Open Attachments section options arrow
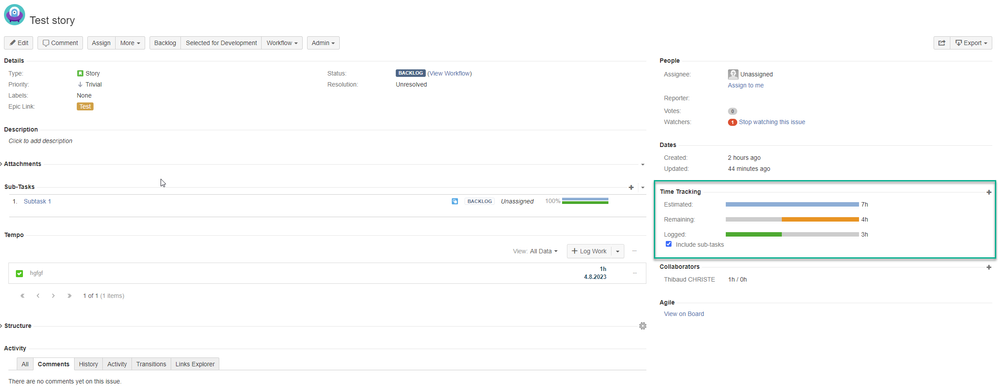 [642, 164]
